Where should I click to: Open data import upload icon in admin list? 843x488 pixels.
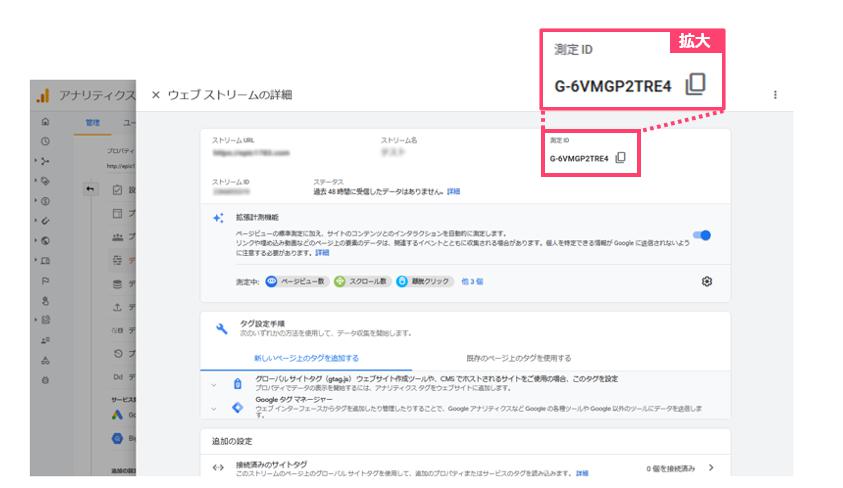[117, 307]
